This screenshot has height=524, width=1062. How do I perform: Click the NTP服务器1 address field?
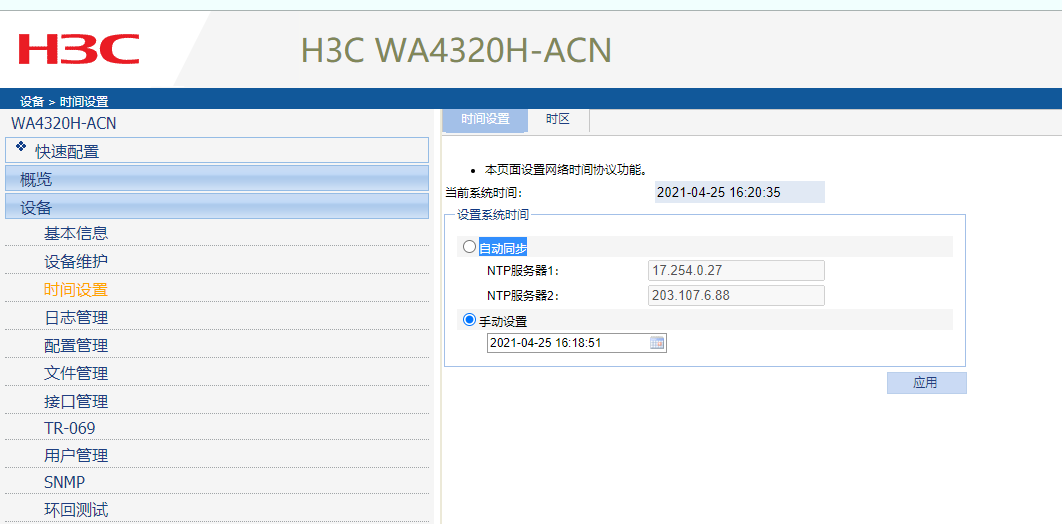(736, 270)
